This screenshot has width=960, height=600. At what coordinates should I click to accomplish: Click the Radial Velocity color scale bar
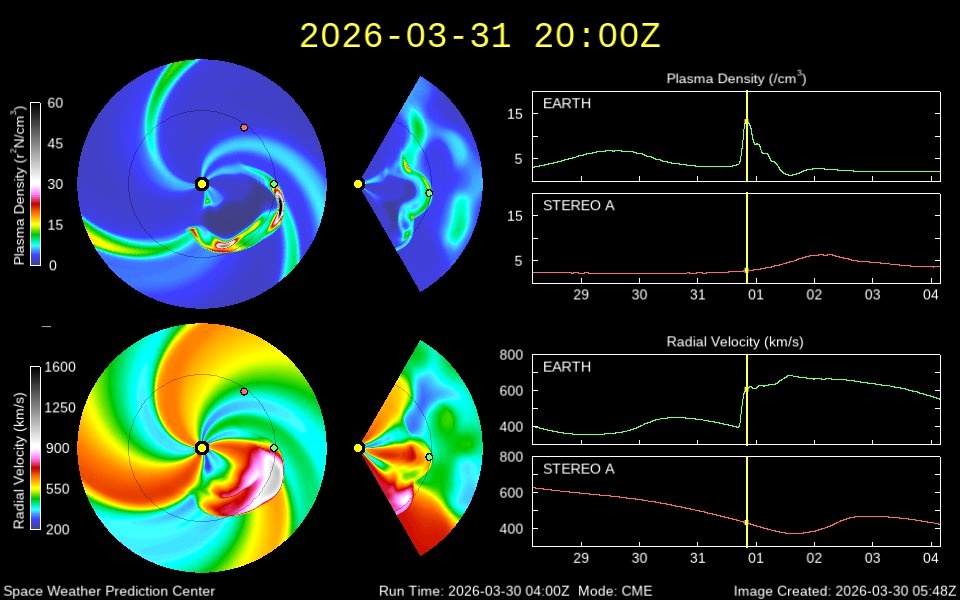(x=36, y=447)
